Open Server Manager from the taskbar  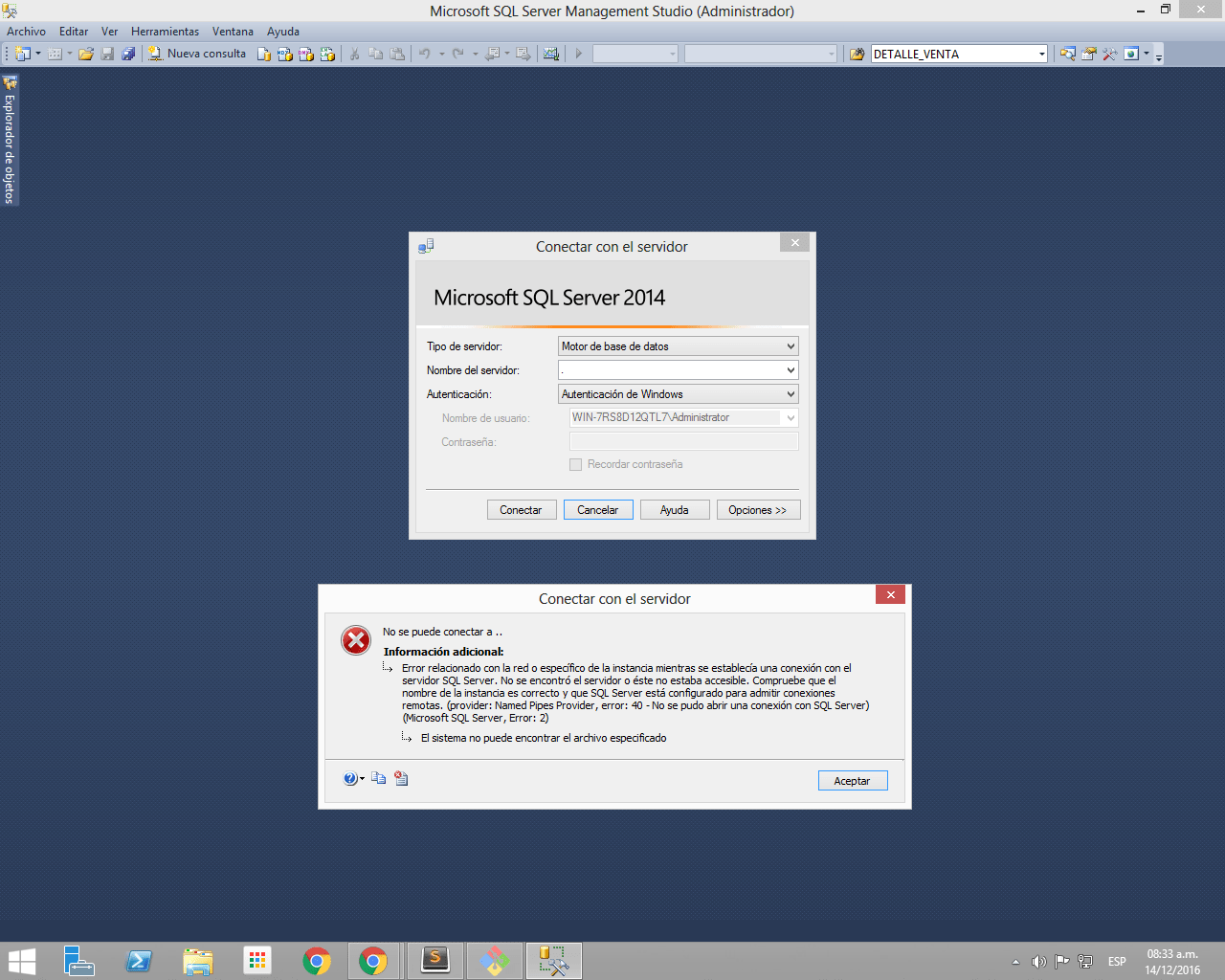[78, 961]
